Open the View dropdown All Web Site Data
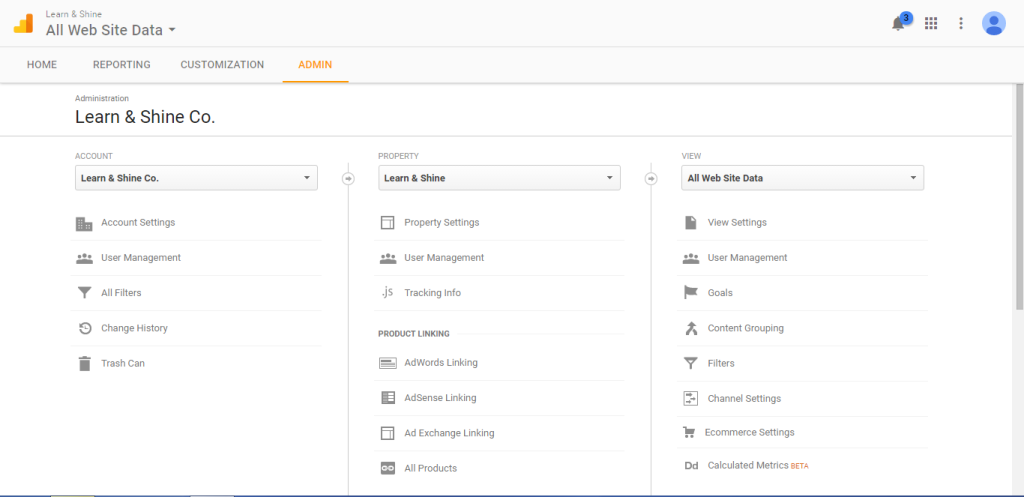 pos(803,178)
